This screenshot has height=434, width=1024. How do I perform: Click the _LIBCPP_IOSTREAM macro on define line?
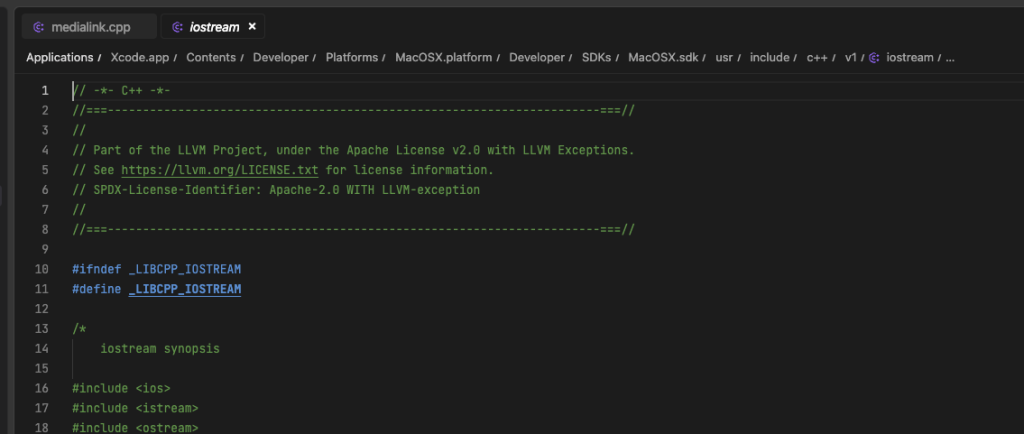(x=185, y=289)
